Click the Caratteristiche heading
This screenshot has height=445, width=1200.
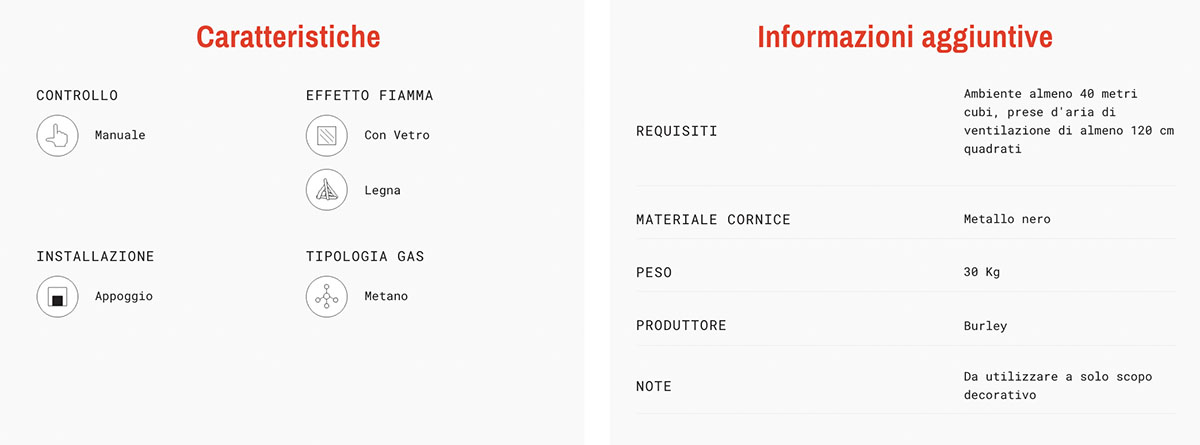point(288,37)
